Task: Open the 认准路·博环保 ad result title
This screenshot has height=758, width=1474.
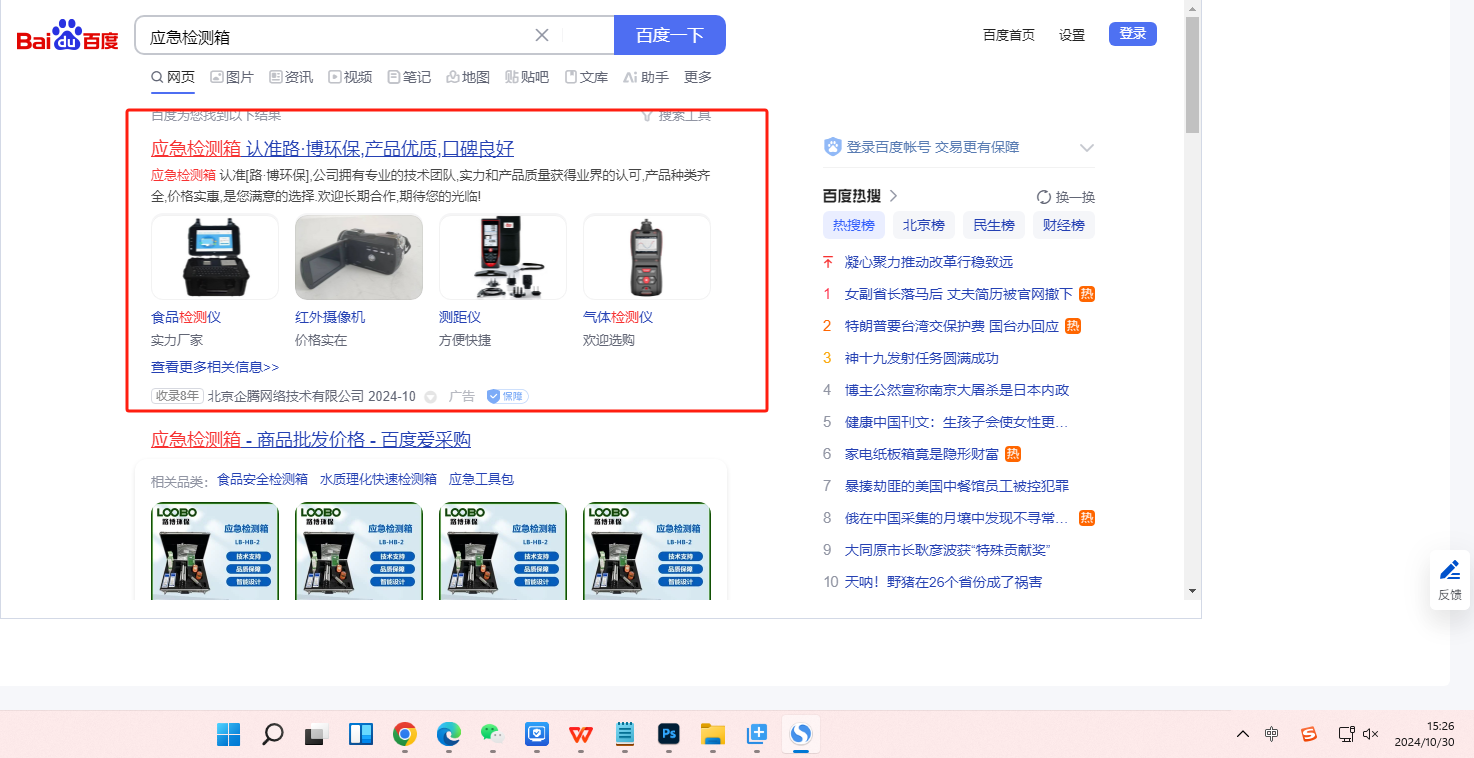Action: coord(333,149)
